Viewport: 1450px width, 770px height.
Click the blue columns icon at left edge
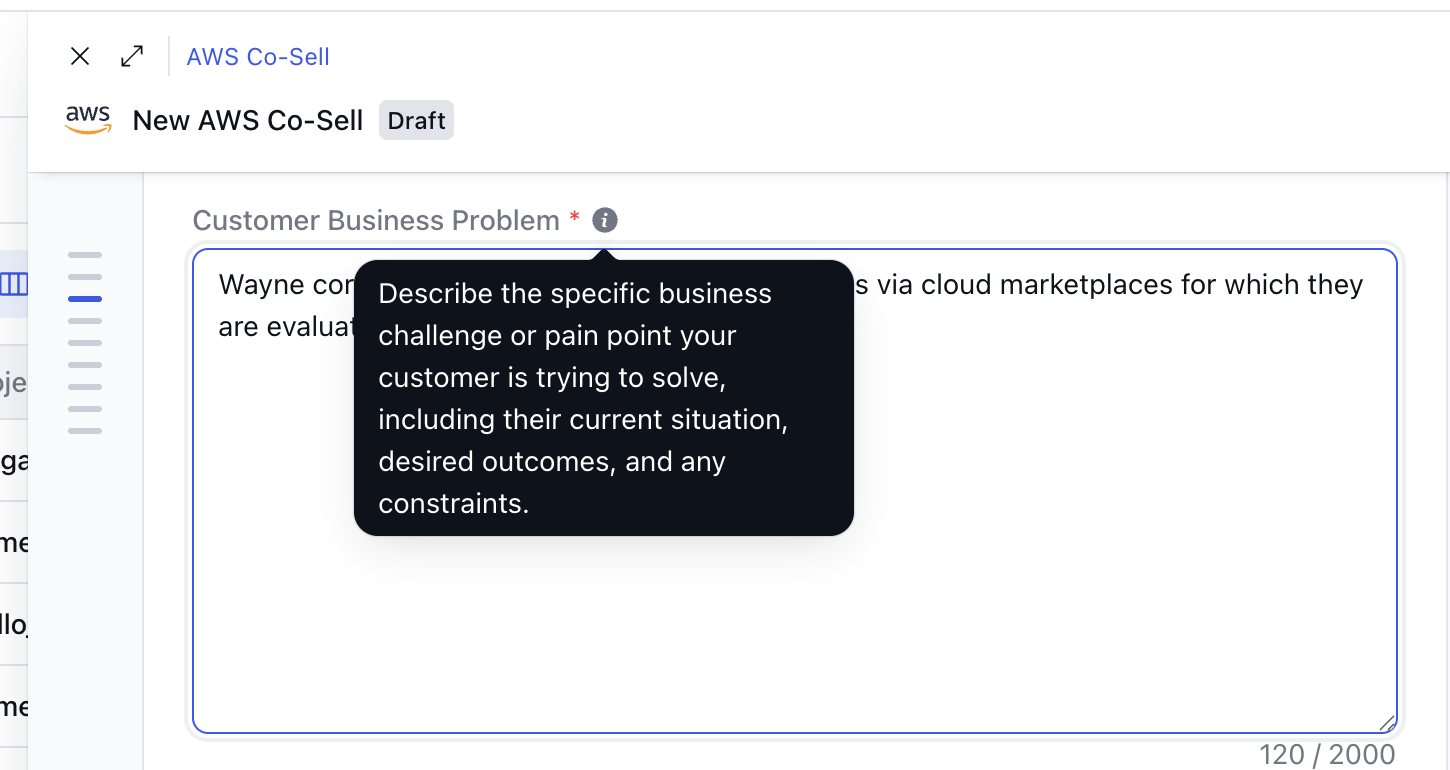coord(14,285)
